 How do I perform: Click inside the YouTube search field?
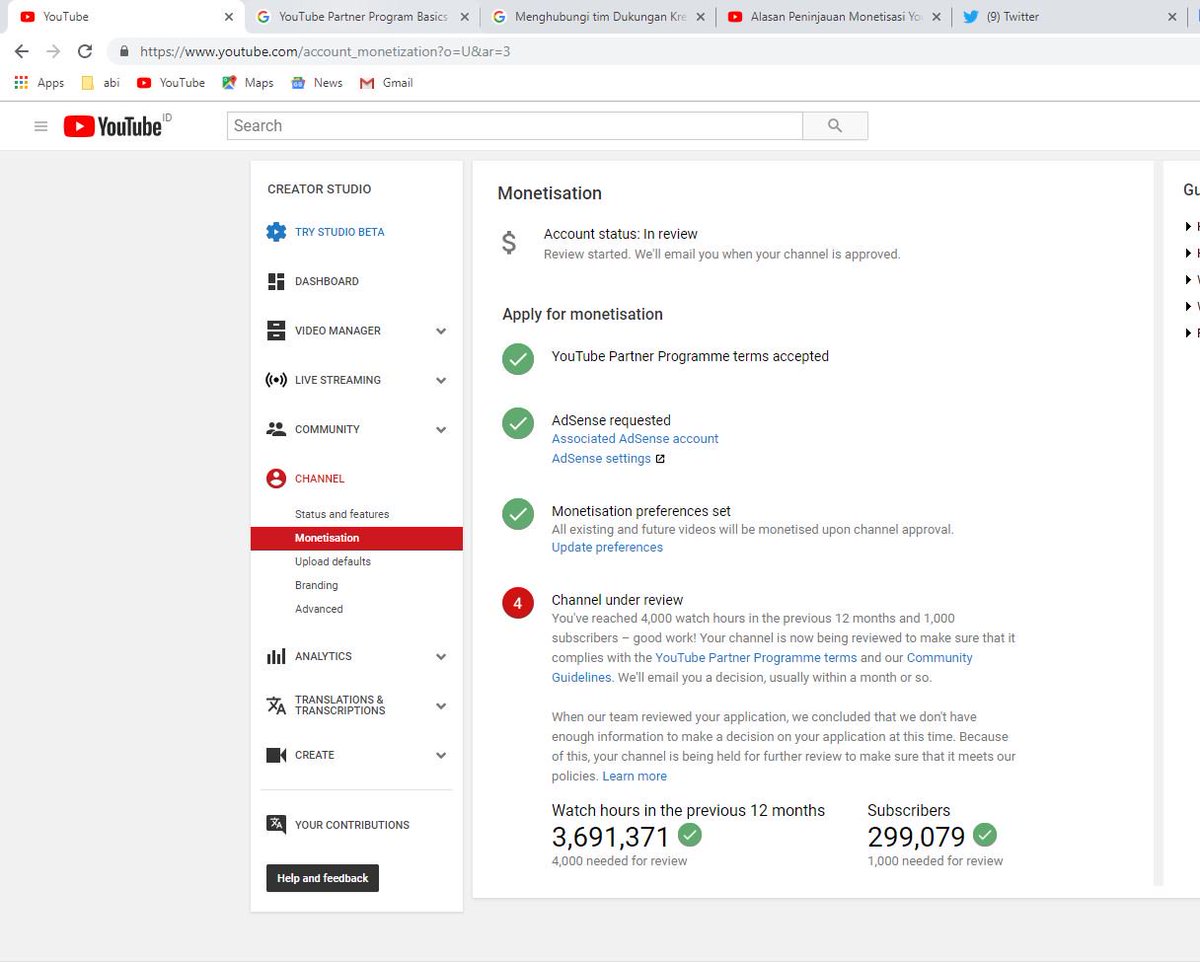[x=515, y=126]
